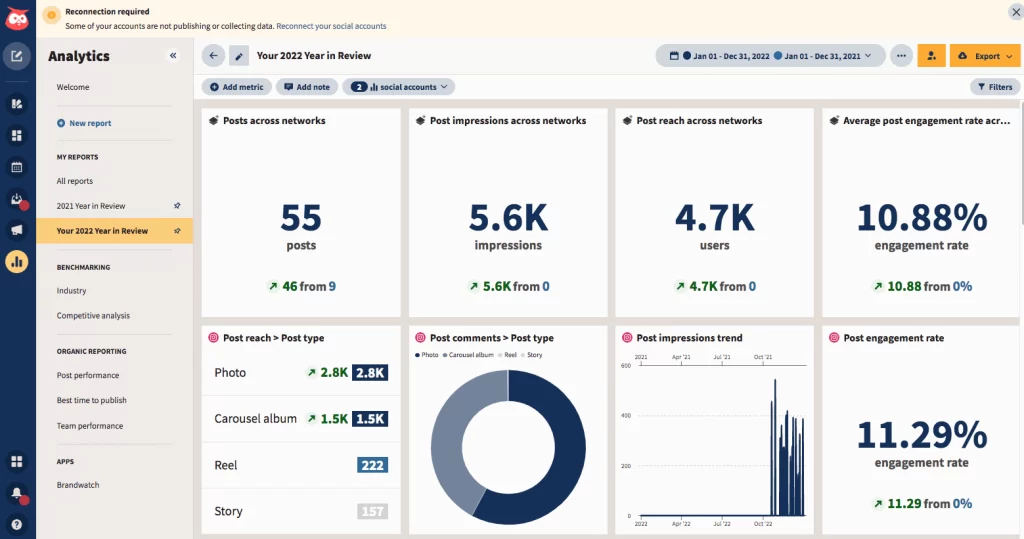
Task: Go to Post performance in sidebar
Action: pos(88,376)
